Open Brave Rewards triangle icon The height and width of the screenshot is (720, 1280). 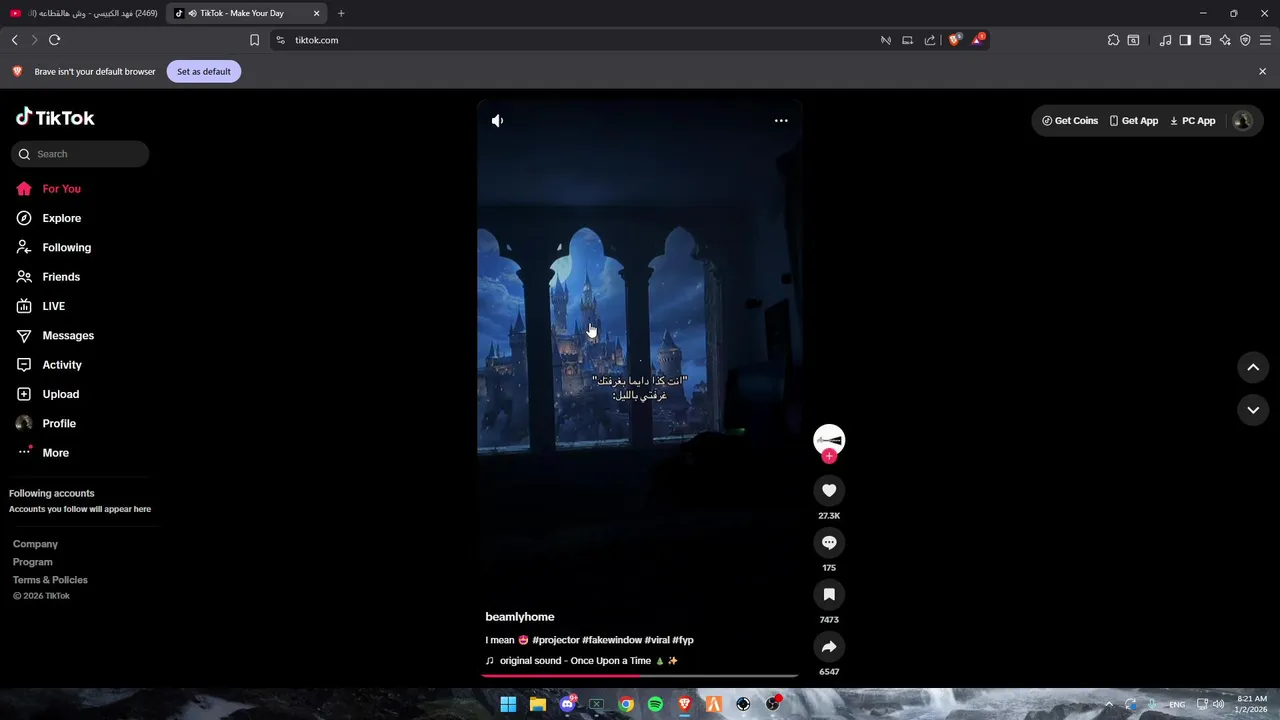978,40
